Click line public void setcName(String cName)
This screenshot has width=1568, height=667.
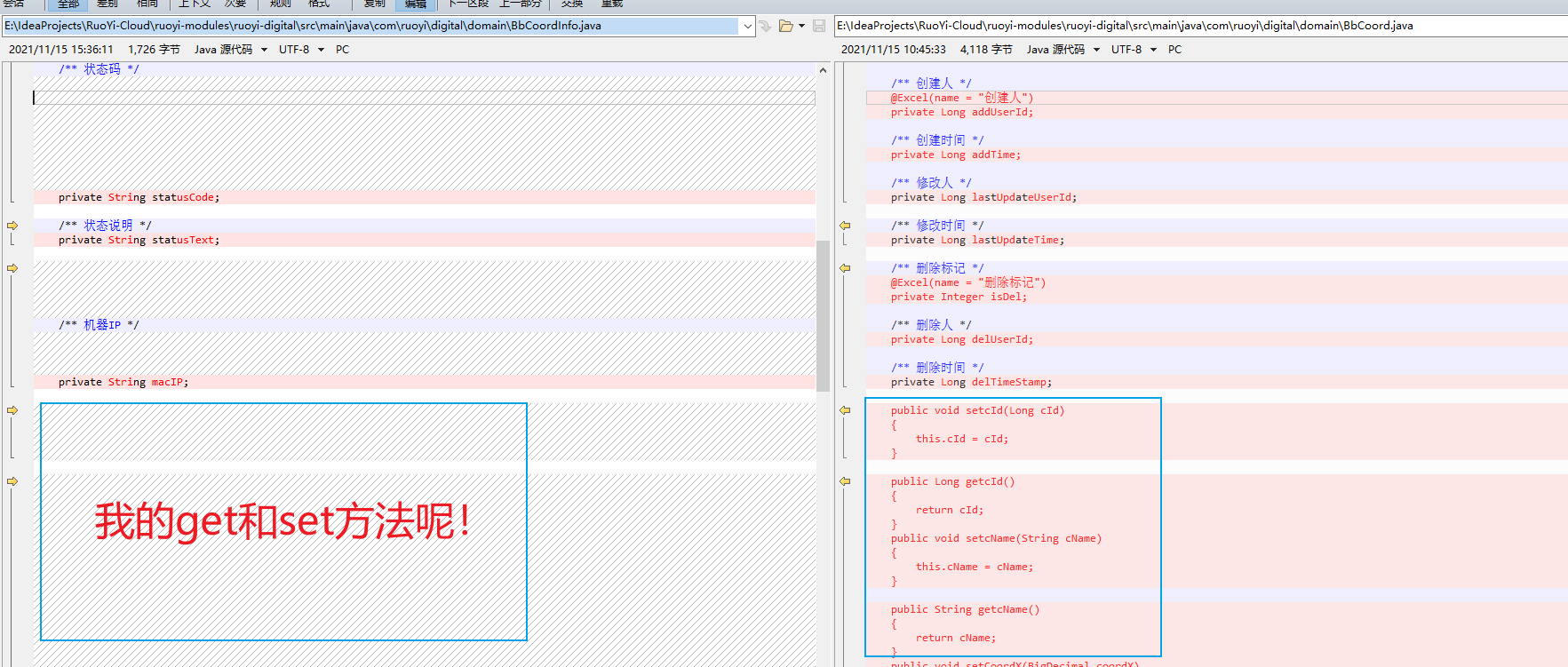pyautogui.click(x=996, y=538)
